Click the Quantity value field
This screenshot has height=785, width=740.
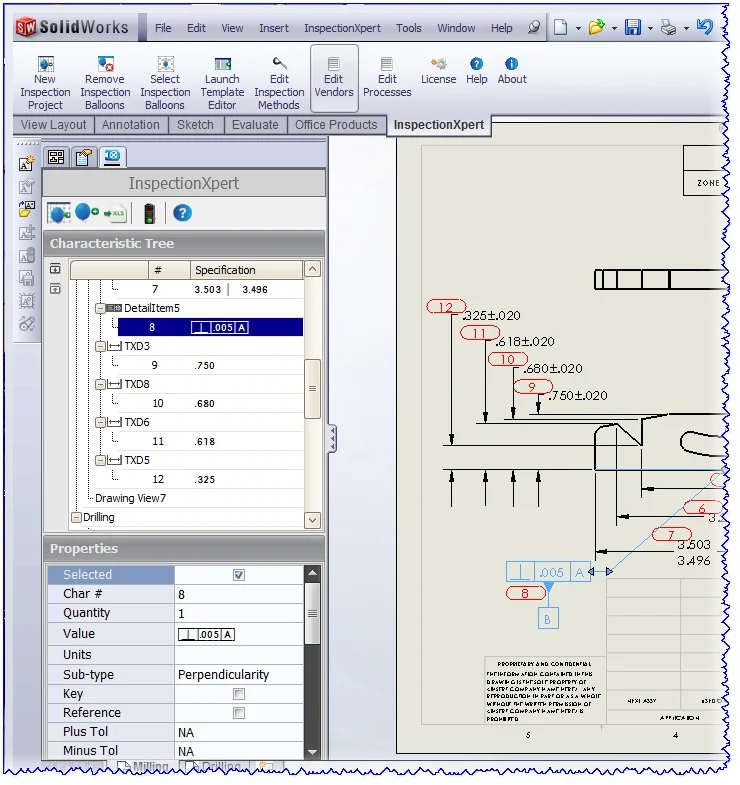tap(238, 613)
